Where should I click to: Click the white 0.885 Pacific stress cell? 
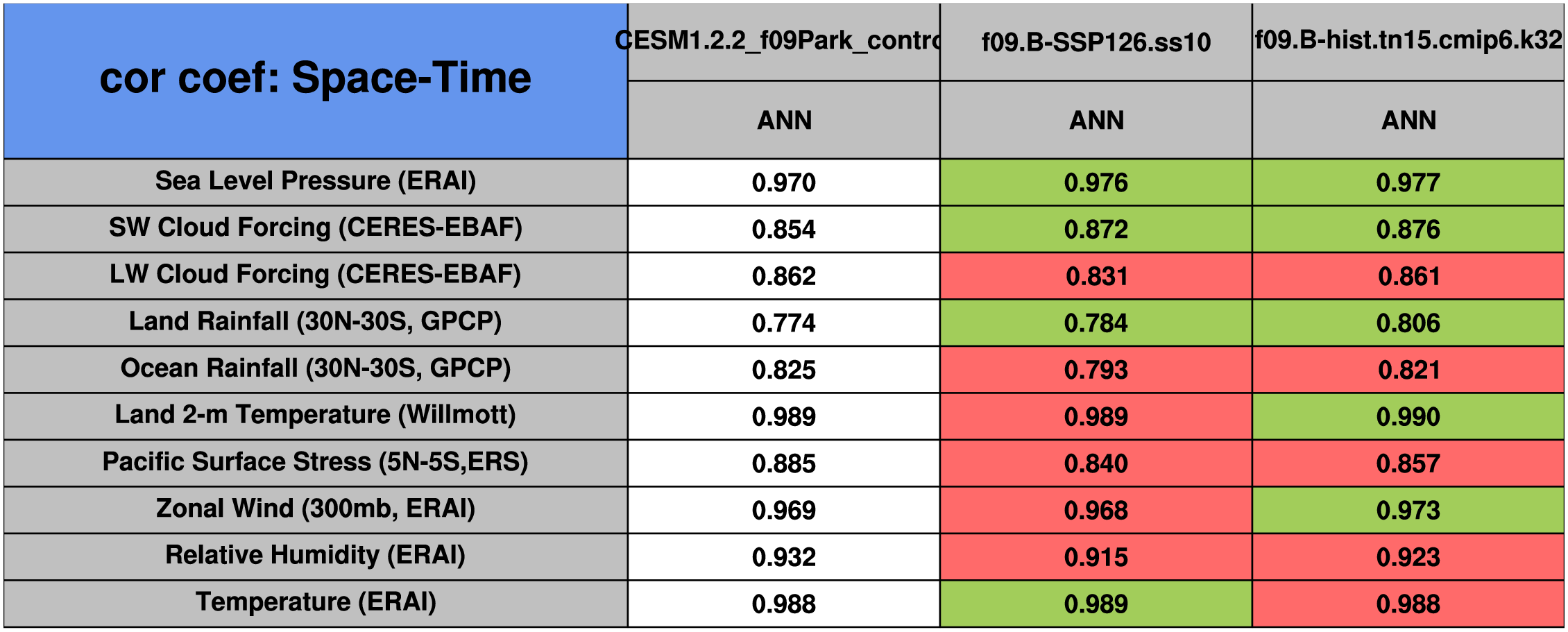pos(783,463)
